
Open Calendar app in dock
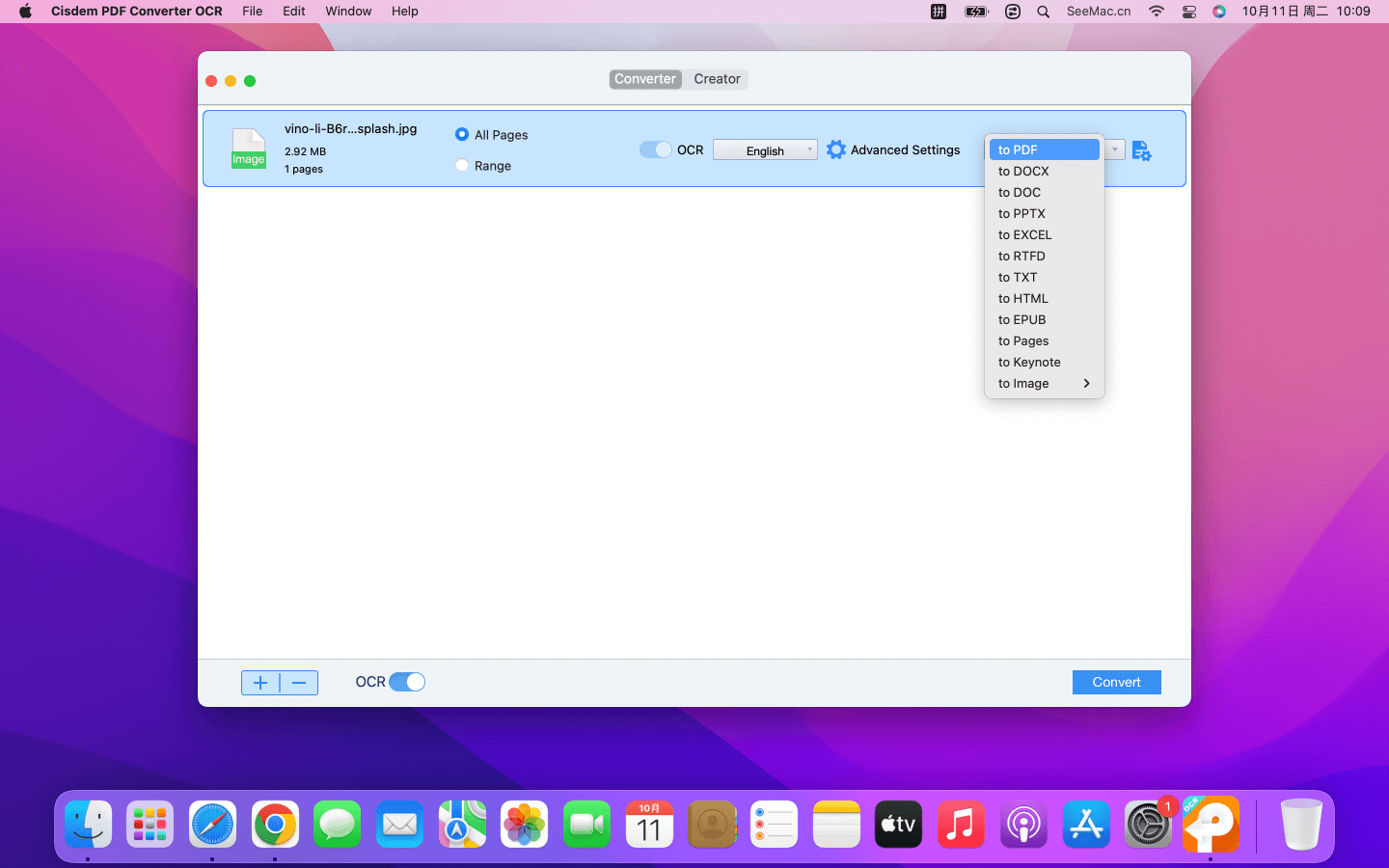(649, 825)
